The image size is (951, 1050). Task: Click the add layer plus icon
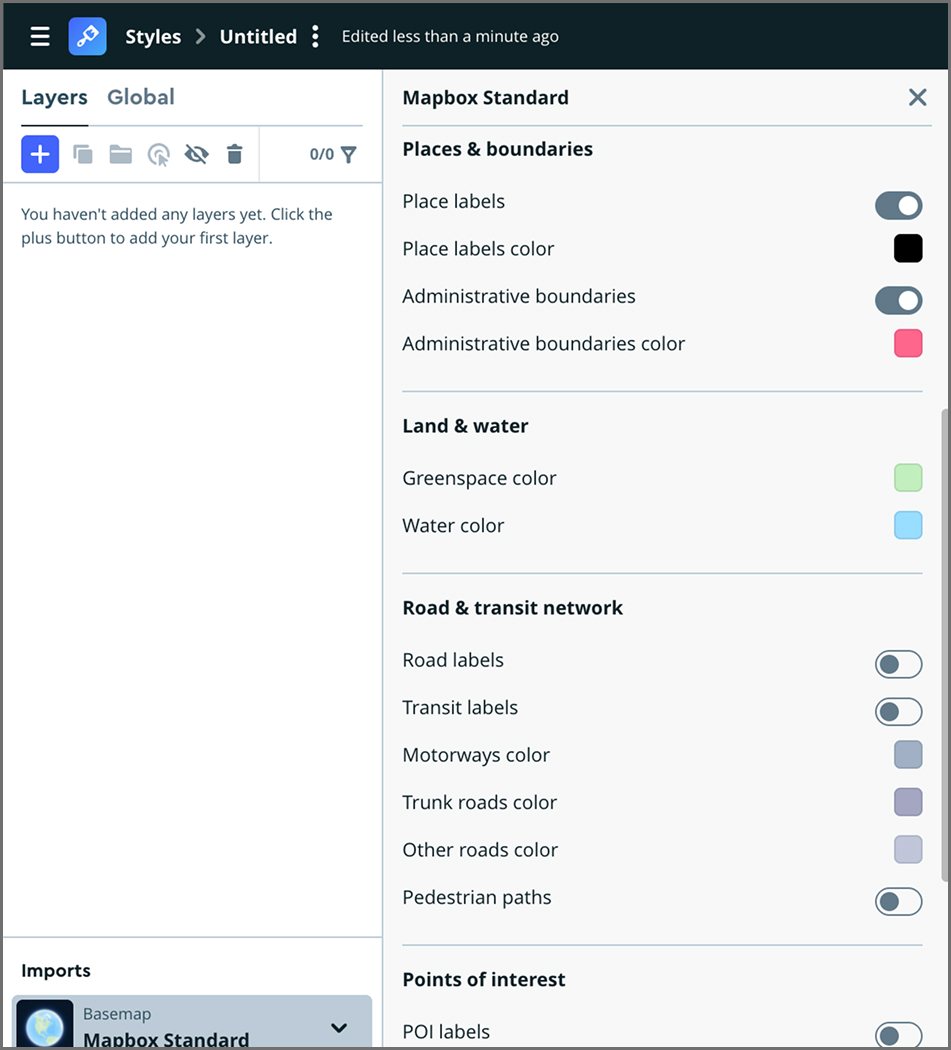[39, 154]
